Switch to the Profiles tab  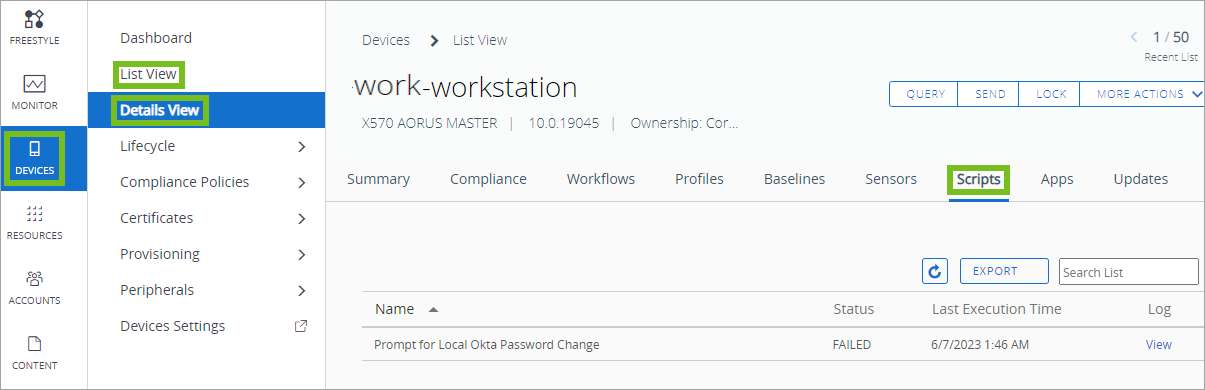click(699, 179)
